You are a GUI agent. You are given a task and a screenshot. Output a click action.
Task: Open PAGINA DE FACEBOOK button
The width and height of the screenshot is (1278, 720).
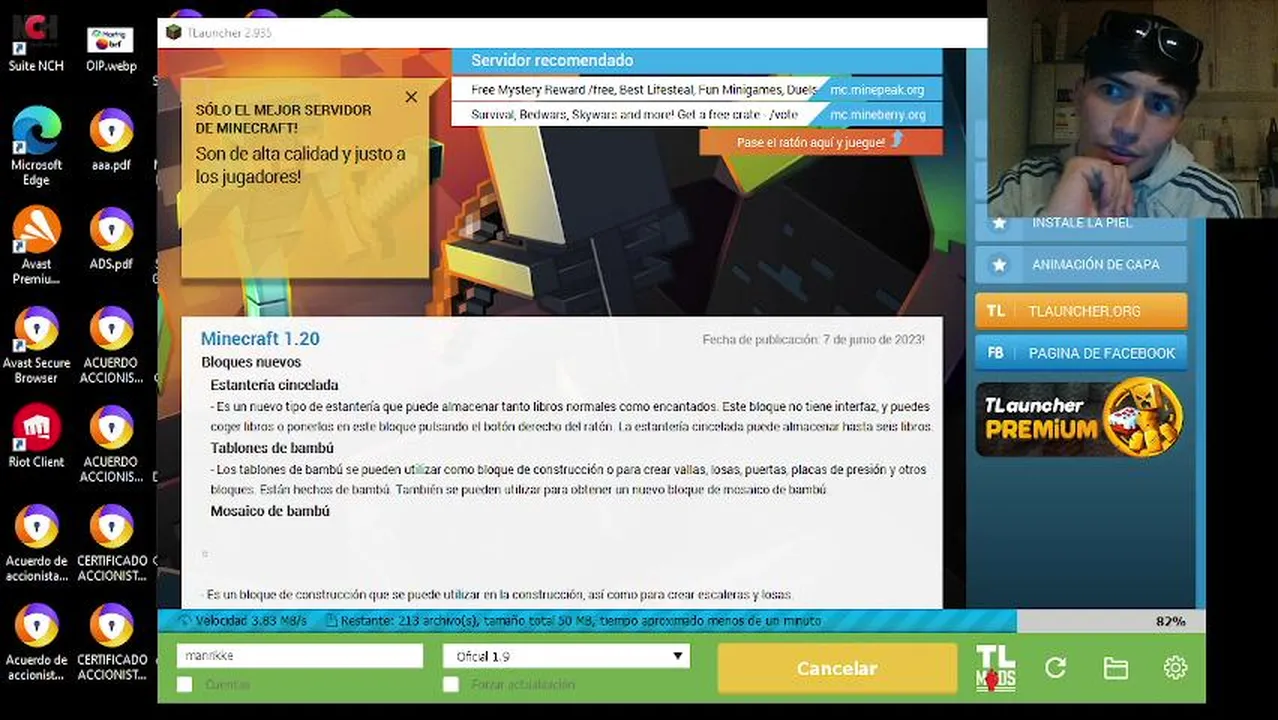[1081, 353]
